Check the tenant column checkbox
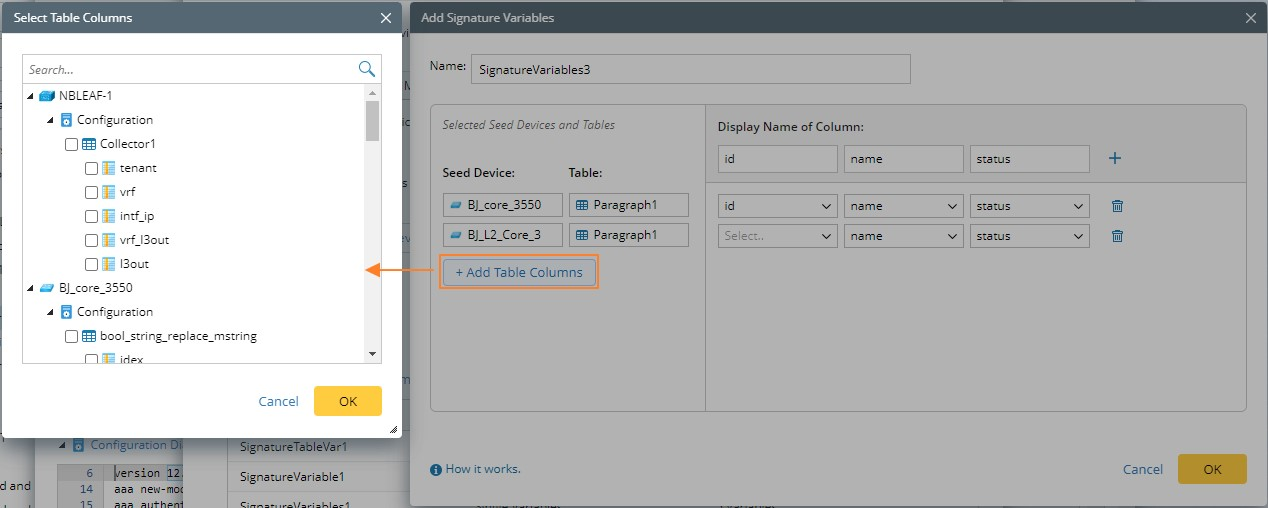Viewport: 1268px width, 508px height. coord(92,168)
